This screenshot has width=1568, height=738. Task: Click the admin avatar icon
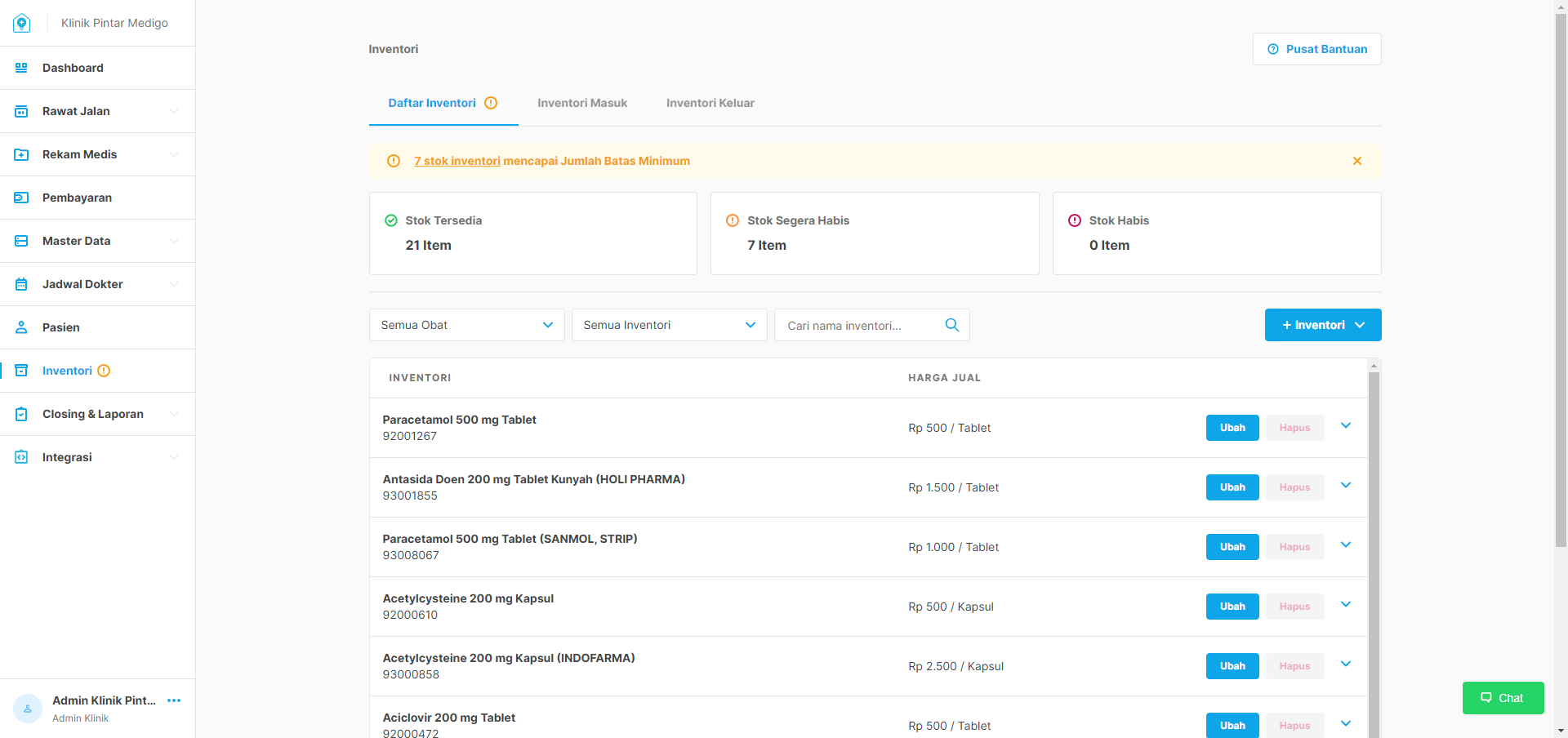click(28, 709)
